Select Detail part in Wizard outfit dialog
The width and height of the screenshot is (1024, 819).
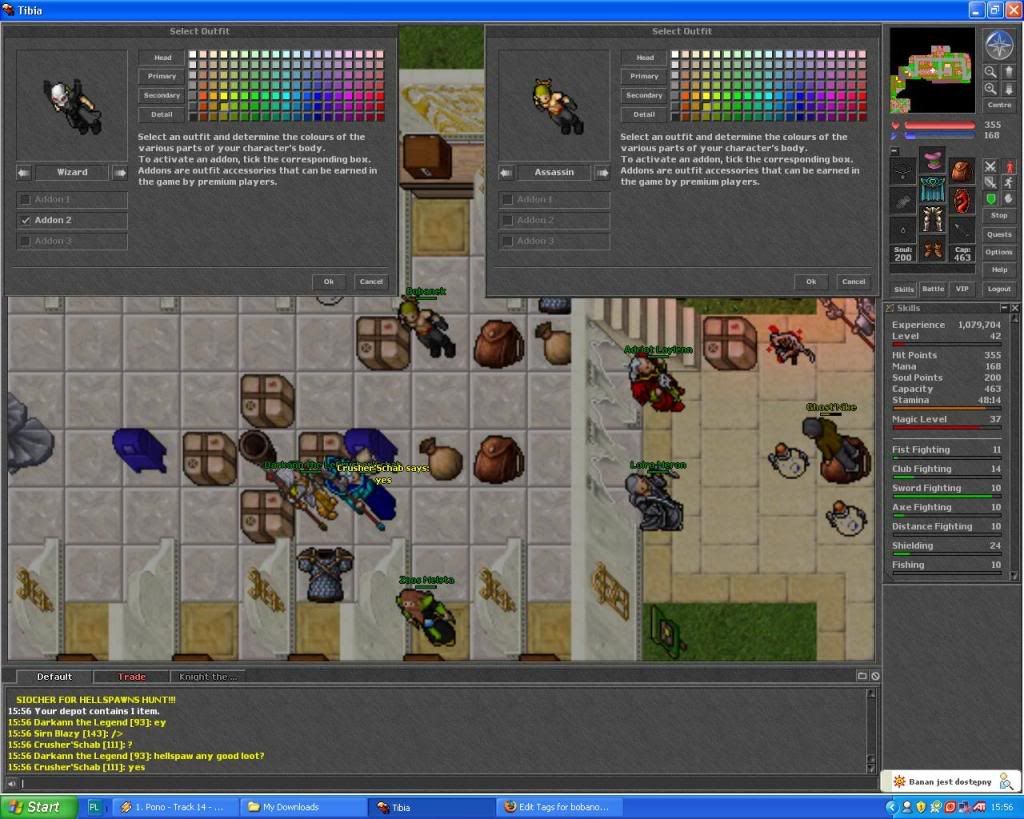[162, 114]
